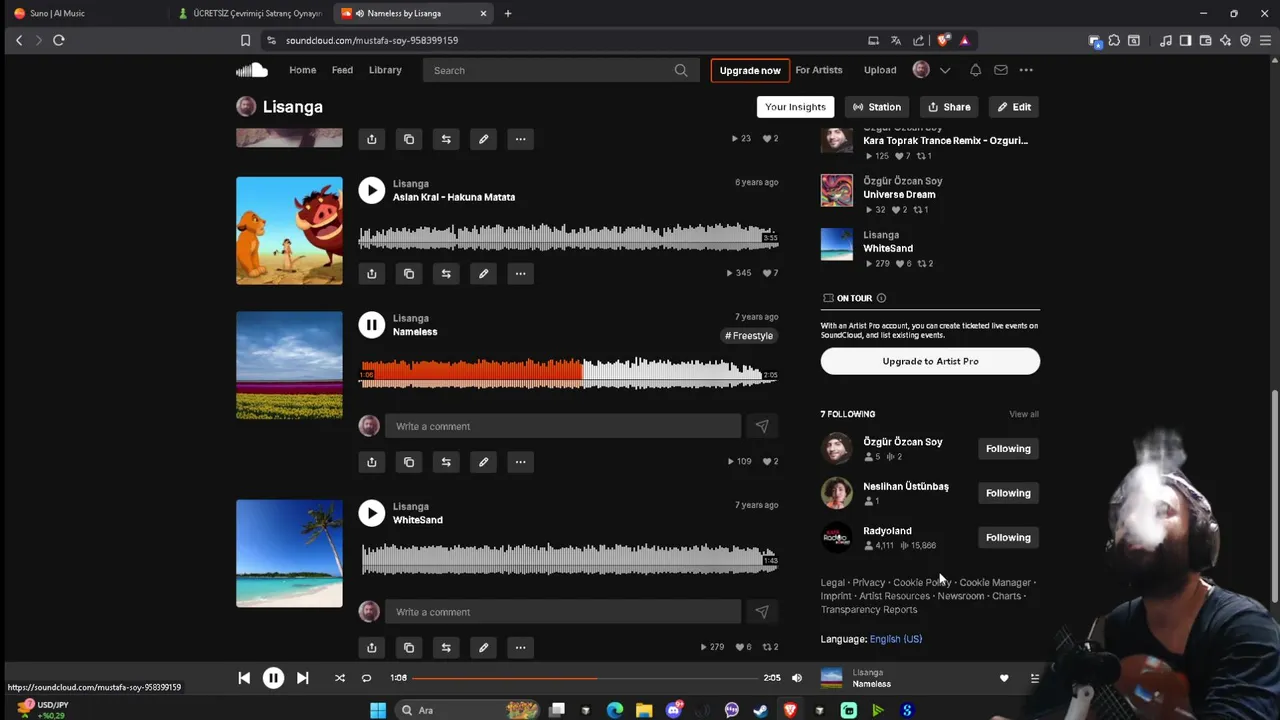The height and width of the screenshot is (720, 1280).
Task: Click the search magnifier icon
Action: [x=681, y=70]
